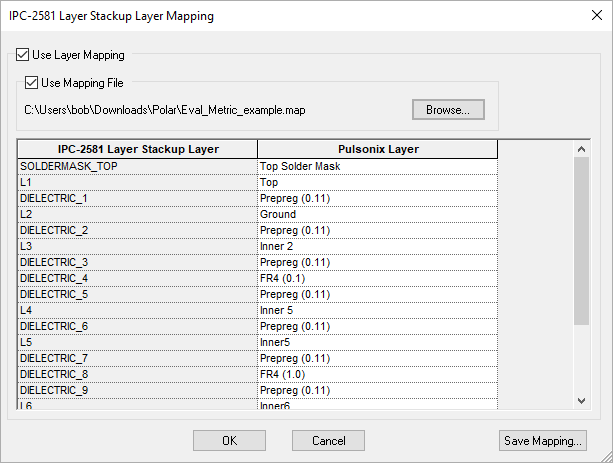This screenshot has height=463, width=613.
Task: Click the Ground layer cell for L2
Action: 377,214
